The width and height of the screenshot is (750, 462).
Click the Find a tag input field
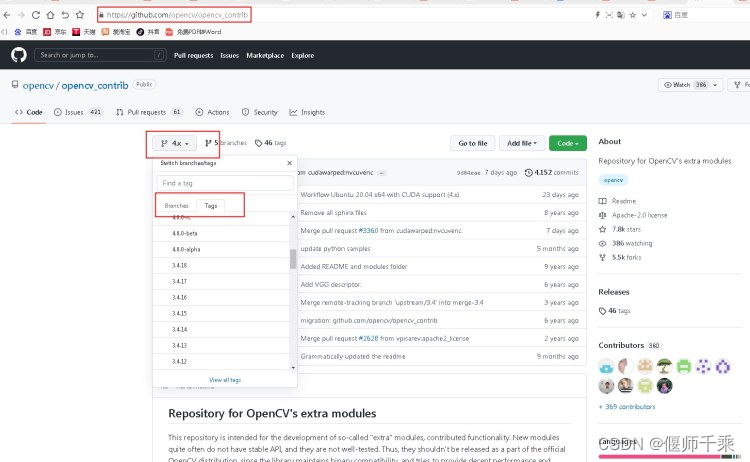225,183
